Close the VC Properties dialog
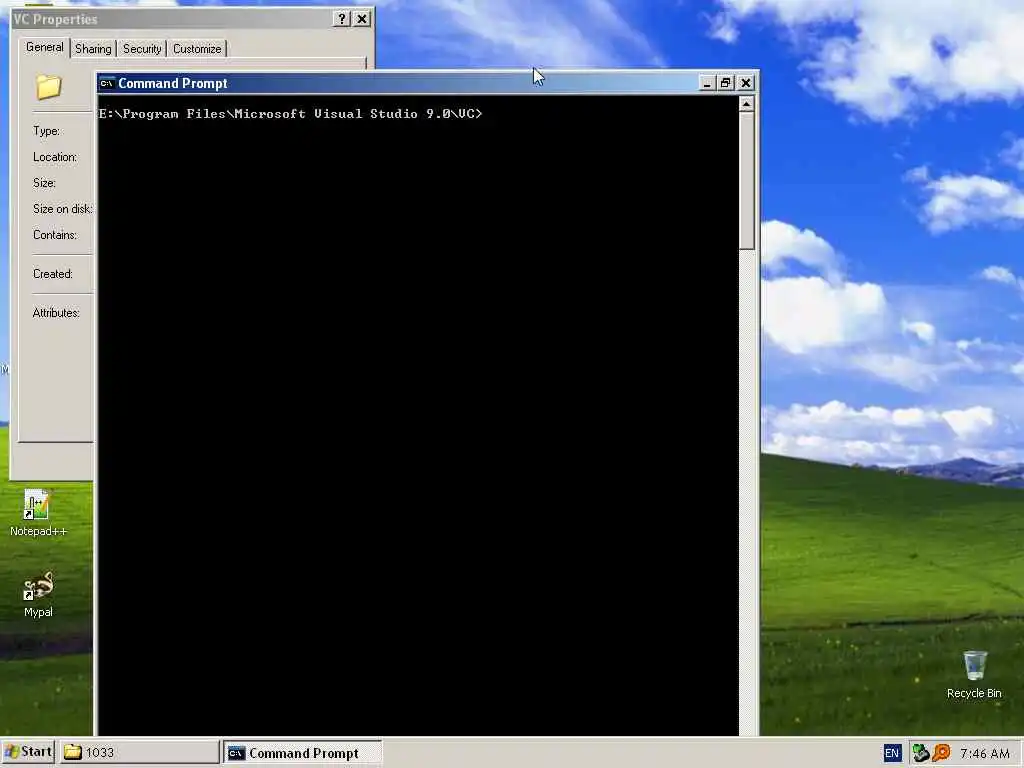This screenshot has width=1024, height=768. pos(362,19)
